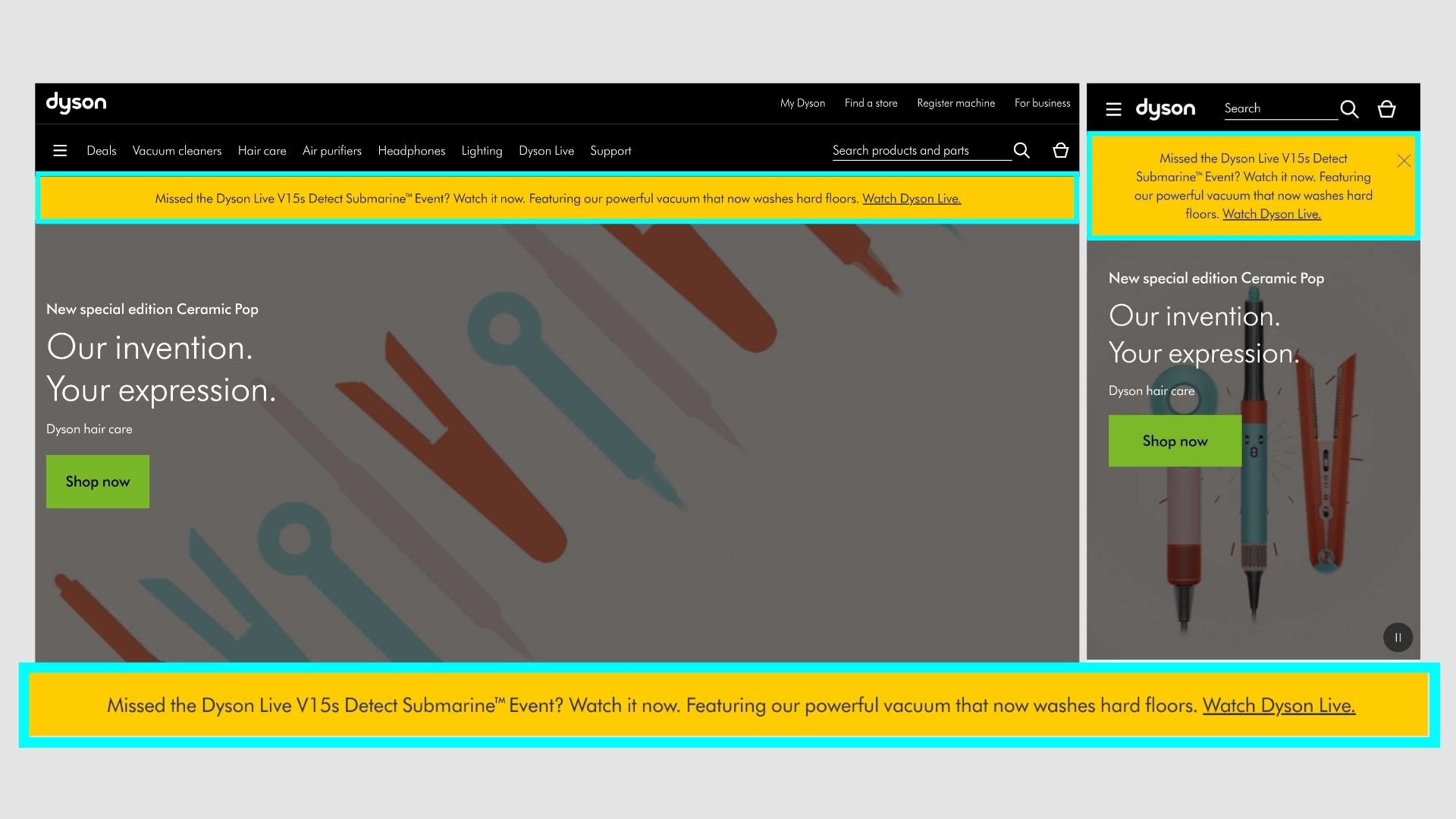Open the For business link
The image size is (1456, 819).
[x=1042, y=103]
